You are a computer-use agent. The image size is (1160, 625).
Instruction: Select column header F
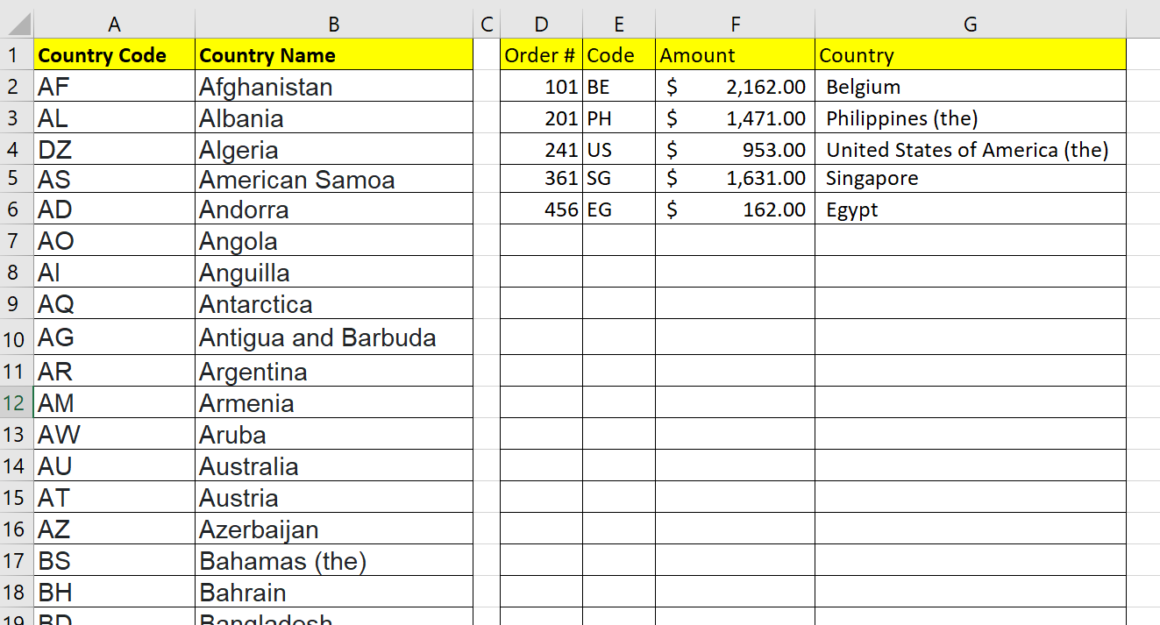(735, 21)
